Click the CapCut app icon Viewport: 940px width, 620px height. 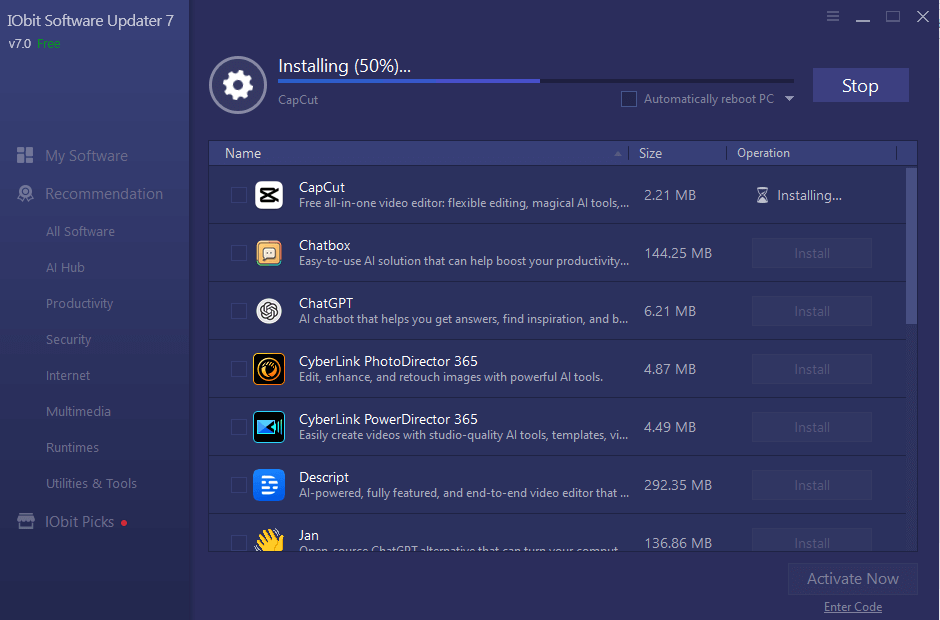click(268, 195)
